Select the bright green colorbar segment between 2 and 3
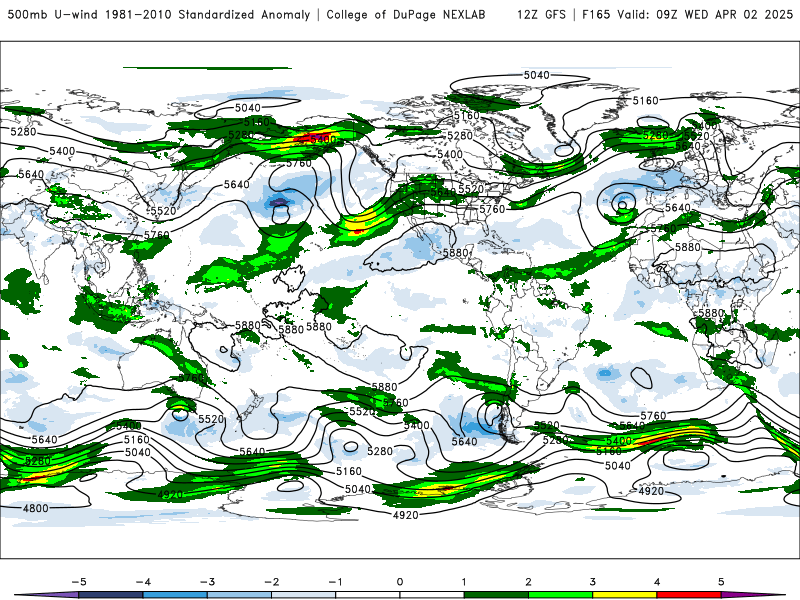800x600 pixels. (561, 595)
